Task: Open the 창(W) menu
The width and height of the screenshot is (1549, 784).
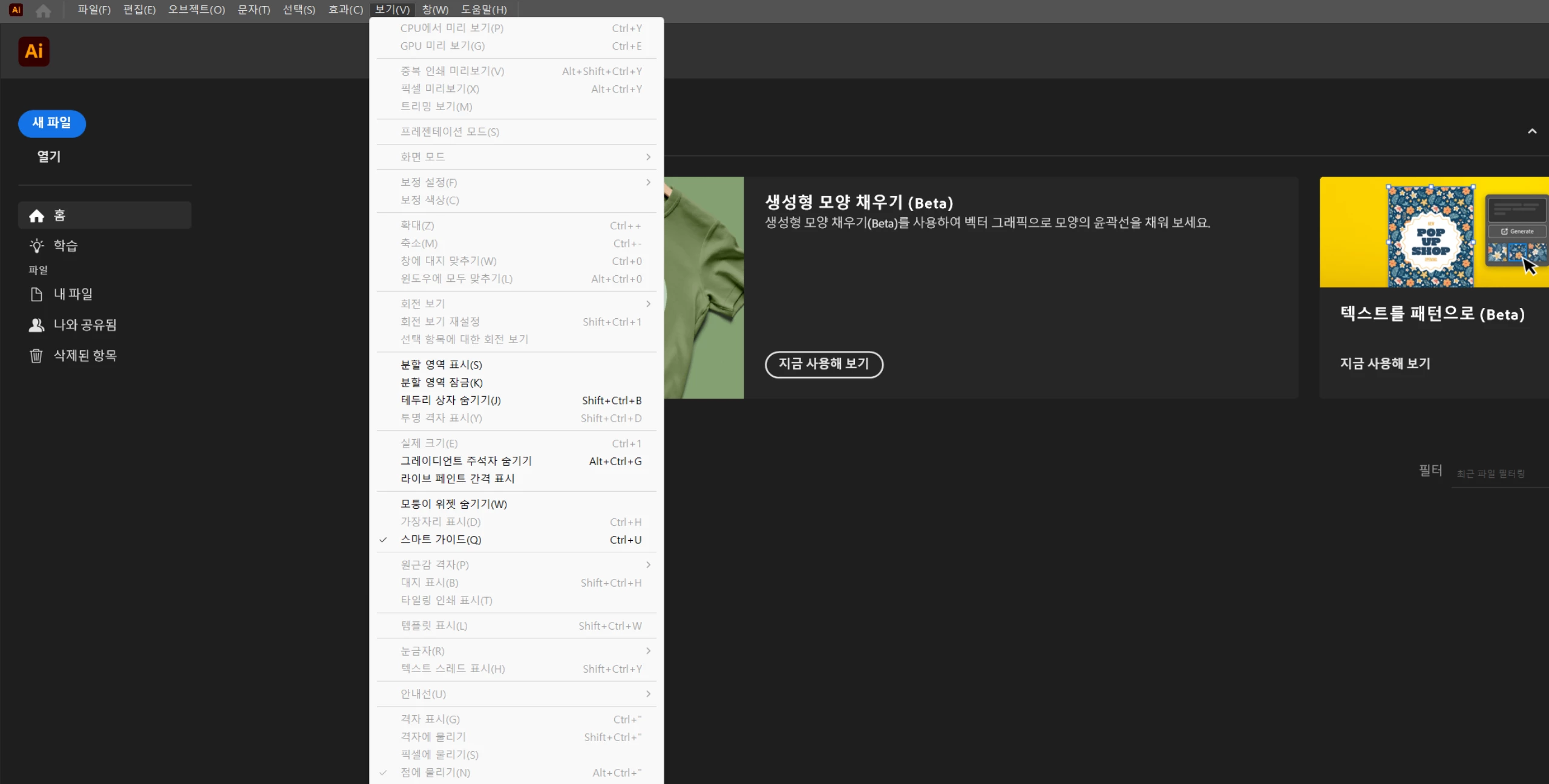Action: click(434, 10)
